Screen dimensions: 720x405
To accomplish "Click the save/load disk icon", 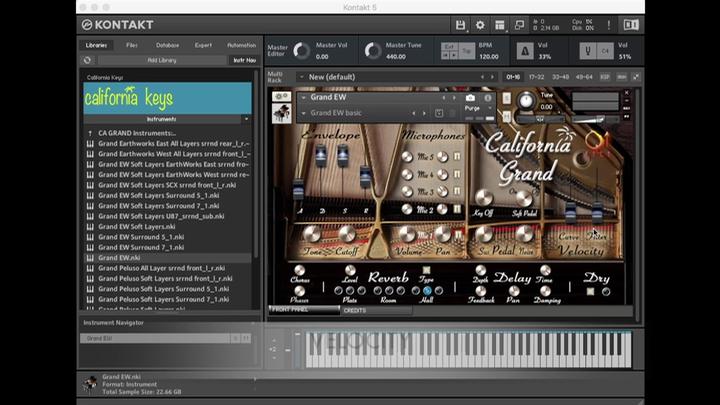I will point(460,25).
